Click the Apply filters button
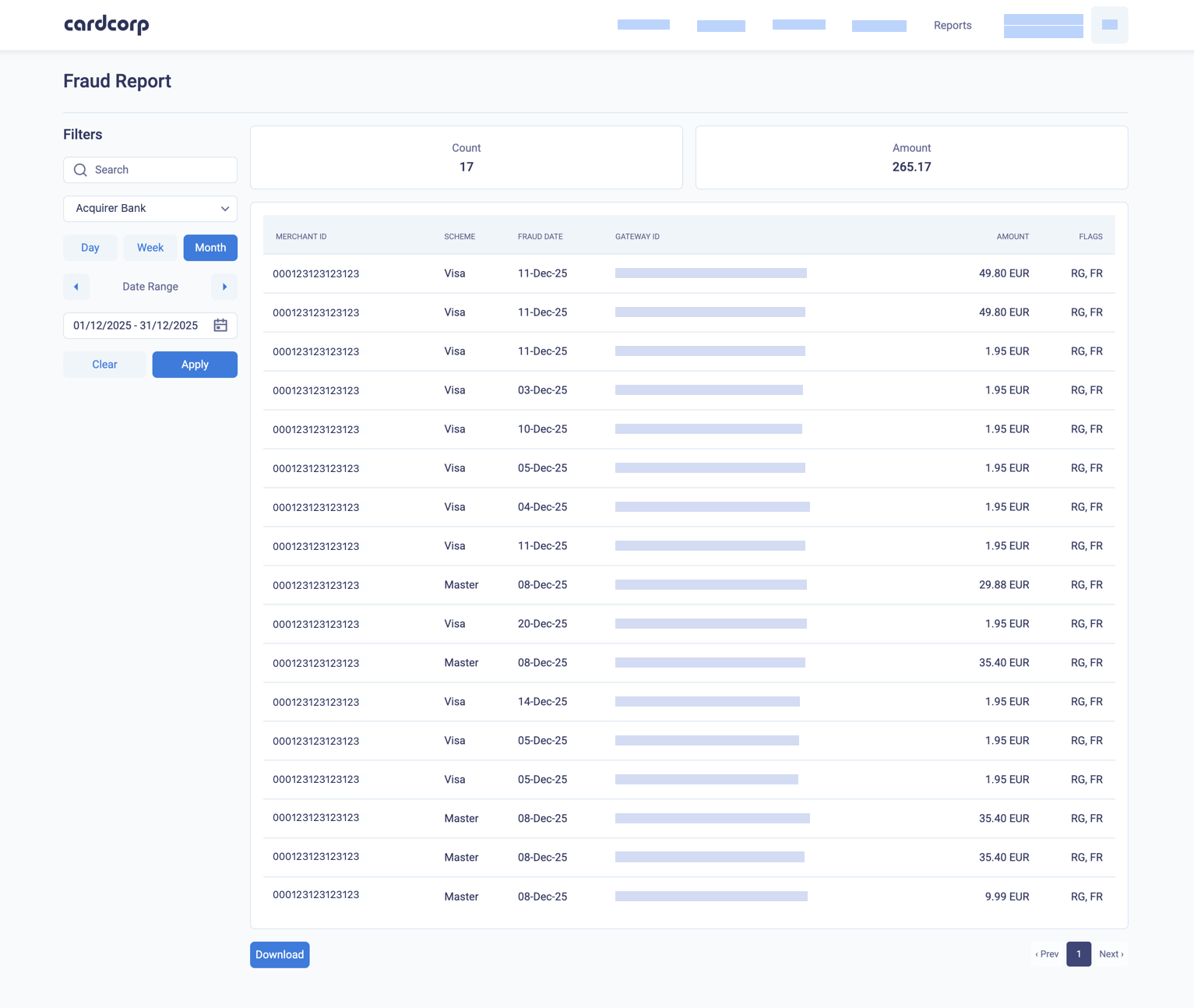The height and width of the screenshot is (1008, 1194). pos(194,364)
